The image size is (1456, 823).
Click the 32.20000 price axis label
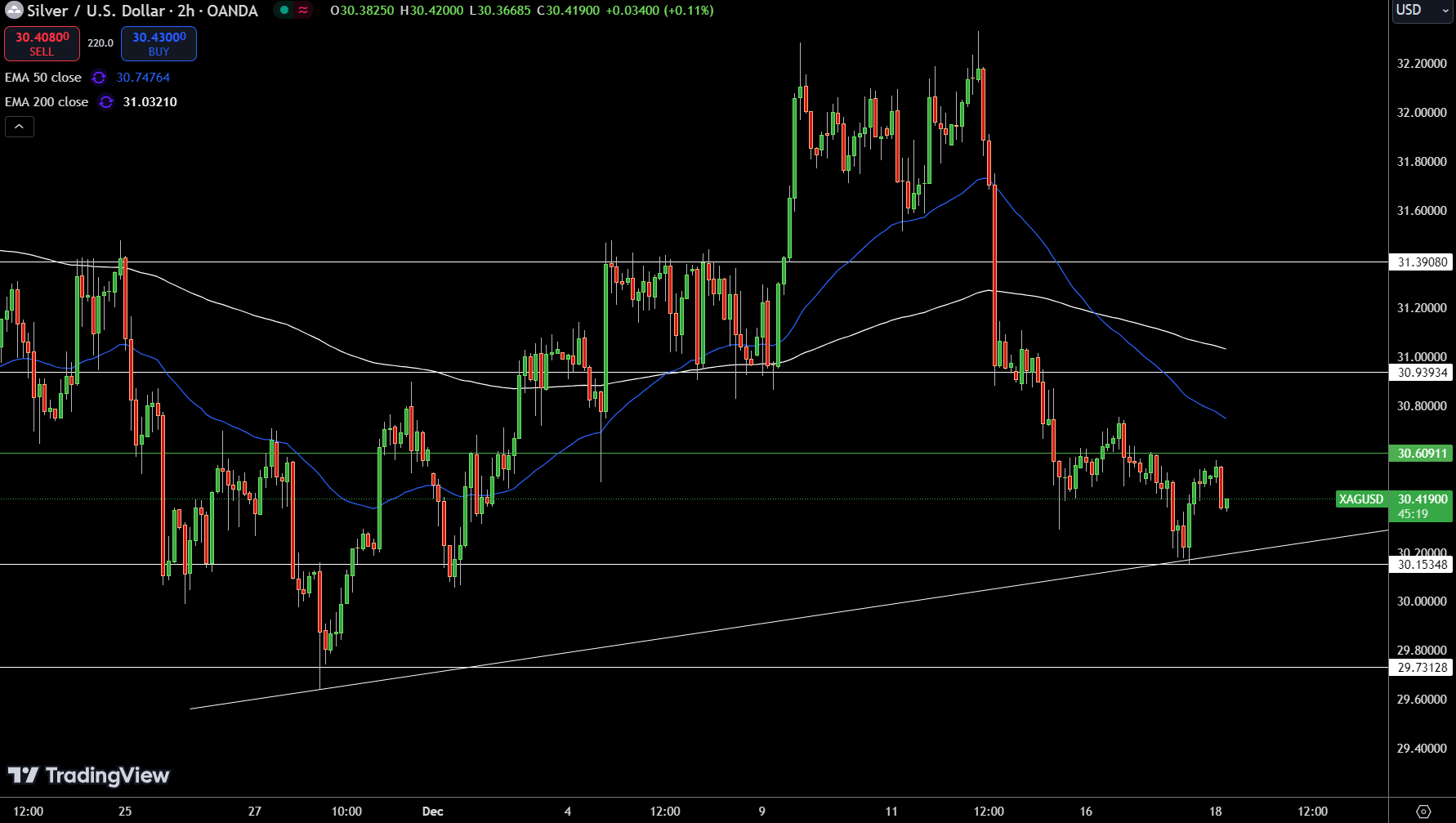1422,64
